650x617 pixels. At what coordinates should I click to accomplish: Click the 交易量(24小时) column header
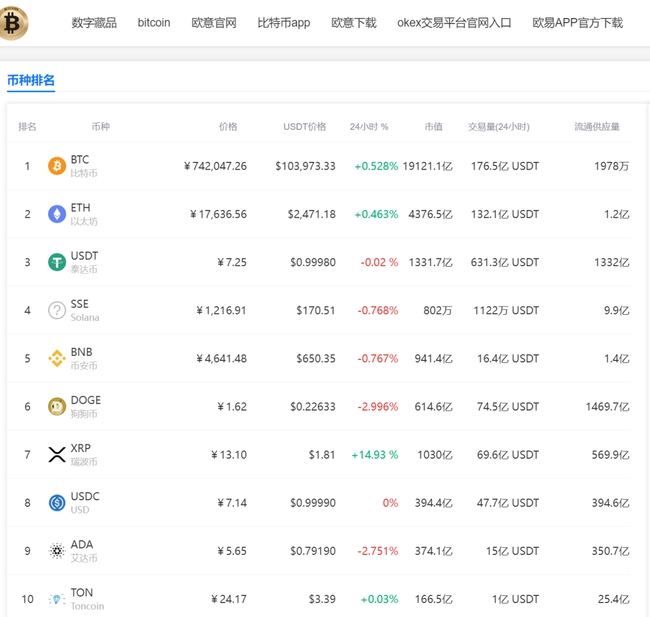(499, 126)
